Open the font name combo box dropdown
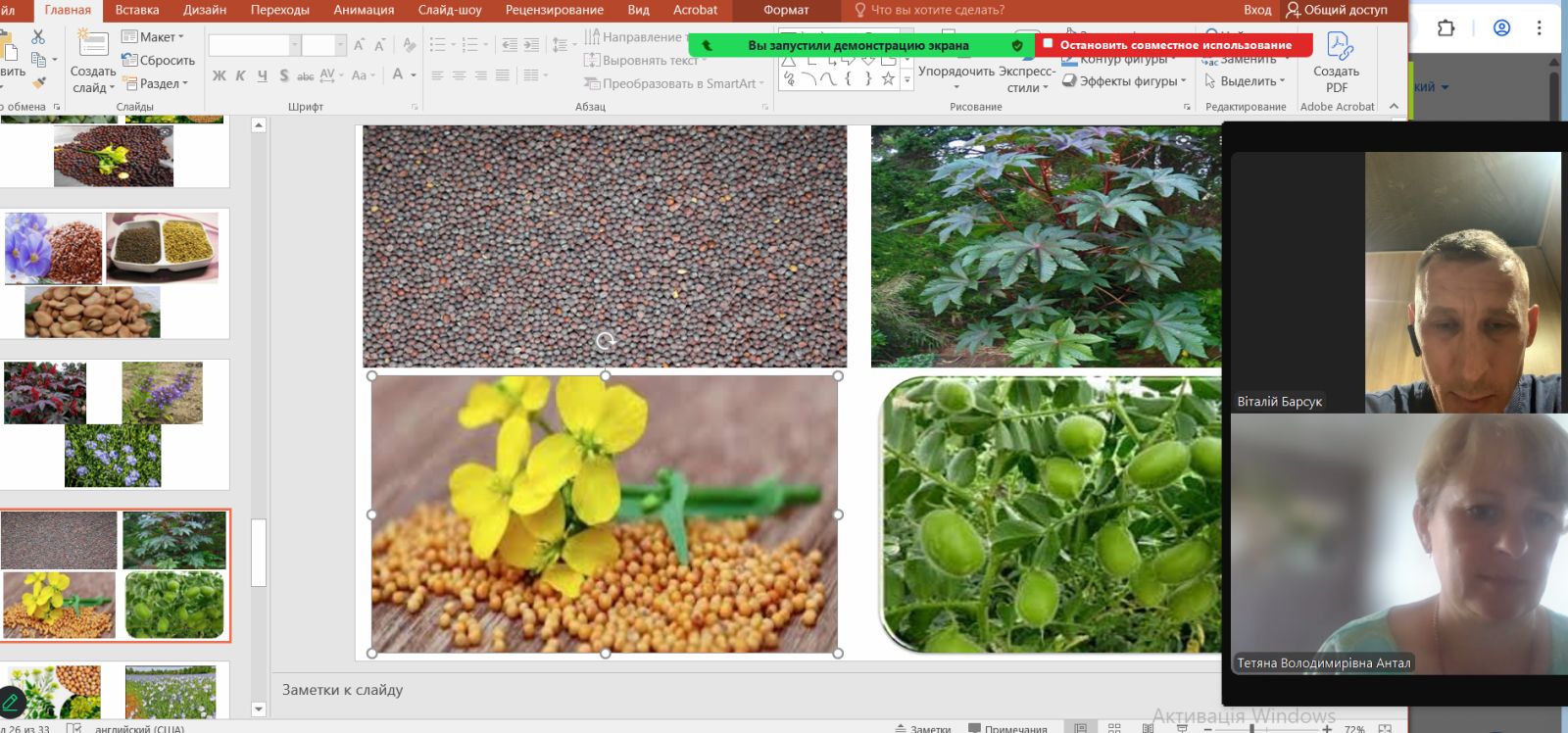 point(294,45)
